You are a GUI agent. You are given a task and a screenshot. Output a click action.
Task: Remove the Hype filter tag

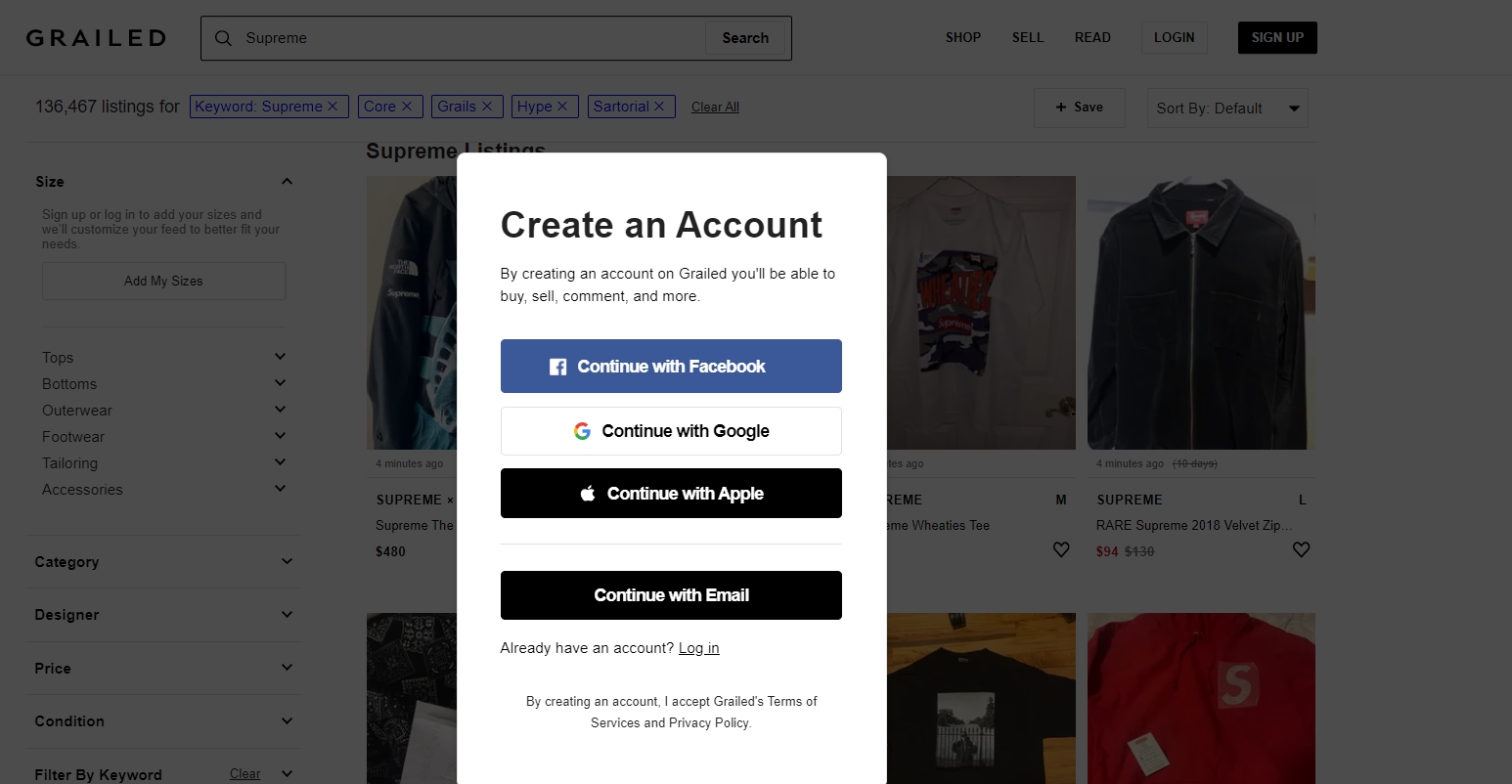click(x=562, y=107)
